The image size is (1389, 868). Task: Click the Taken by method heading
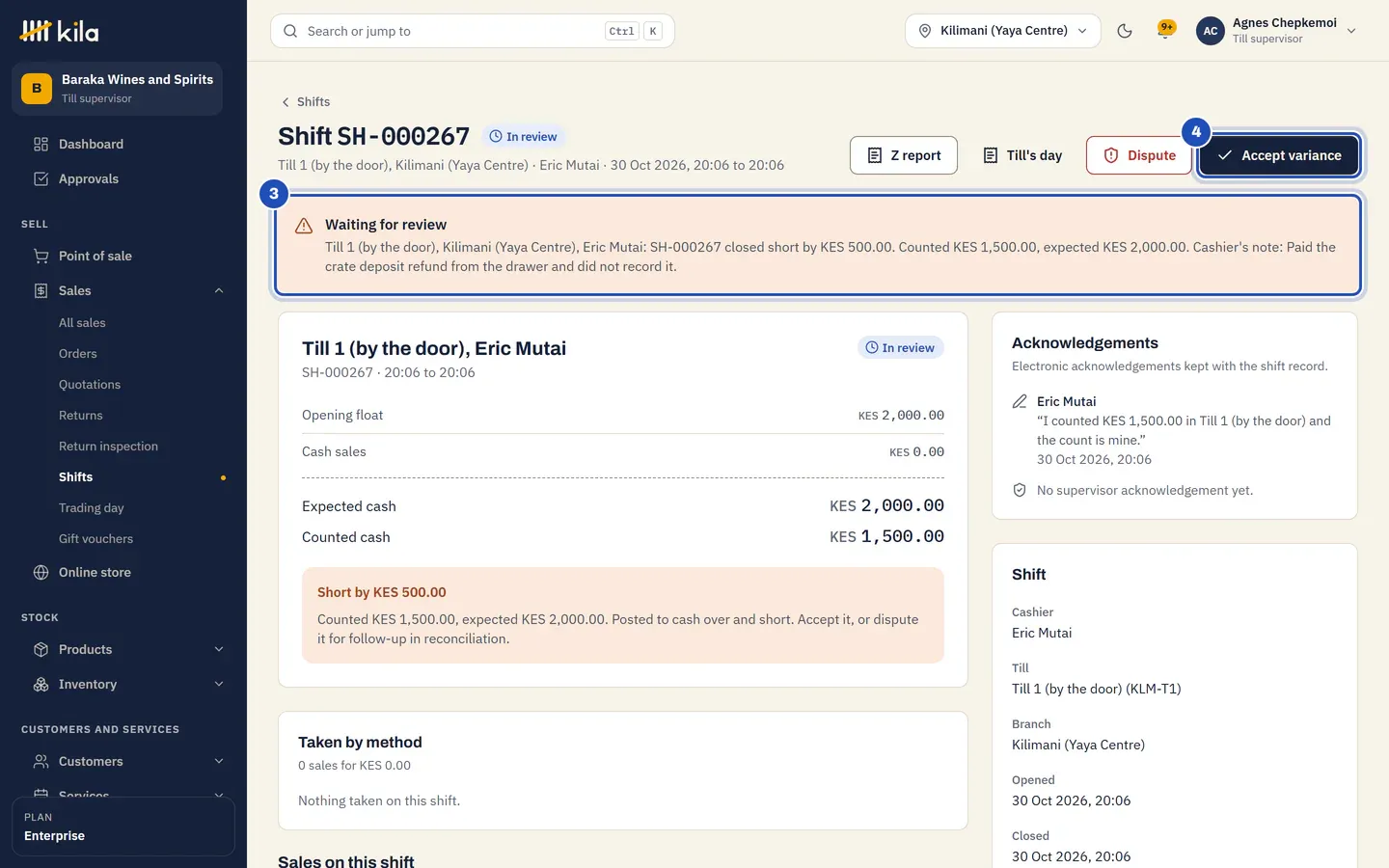[x=360, y=743]
